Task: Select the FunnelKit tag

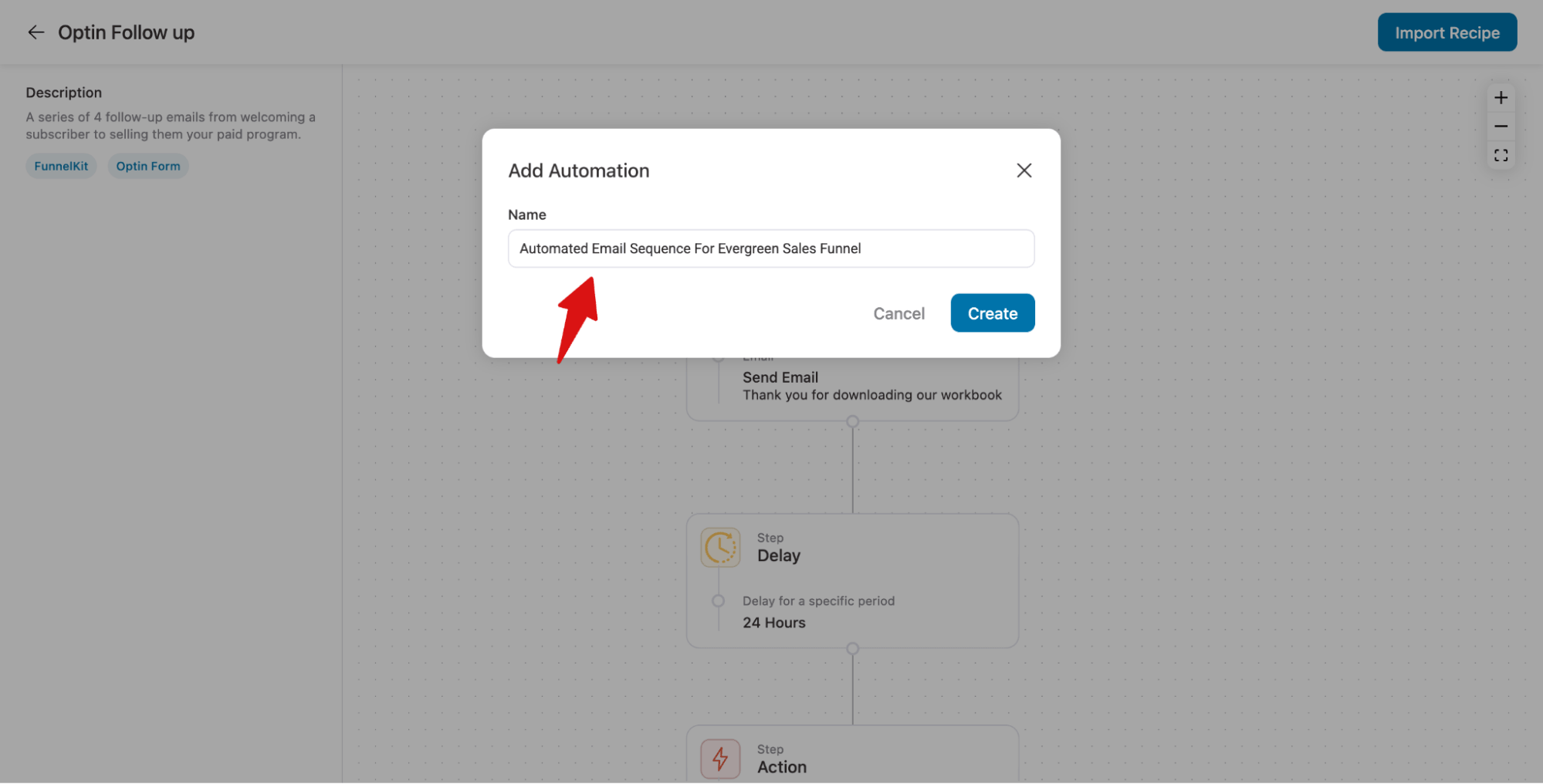Action: pyautogui.click(x=60, y=165)
